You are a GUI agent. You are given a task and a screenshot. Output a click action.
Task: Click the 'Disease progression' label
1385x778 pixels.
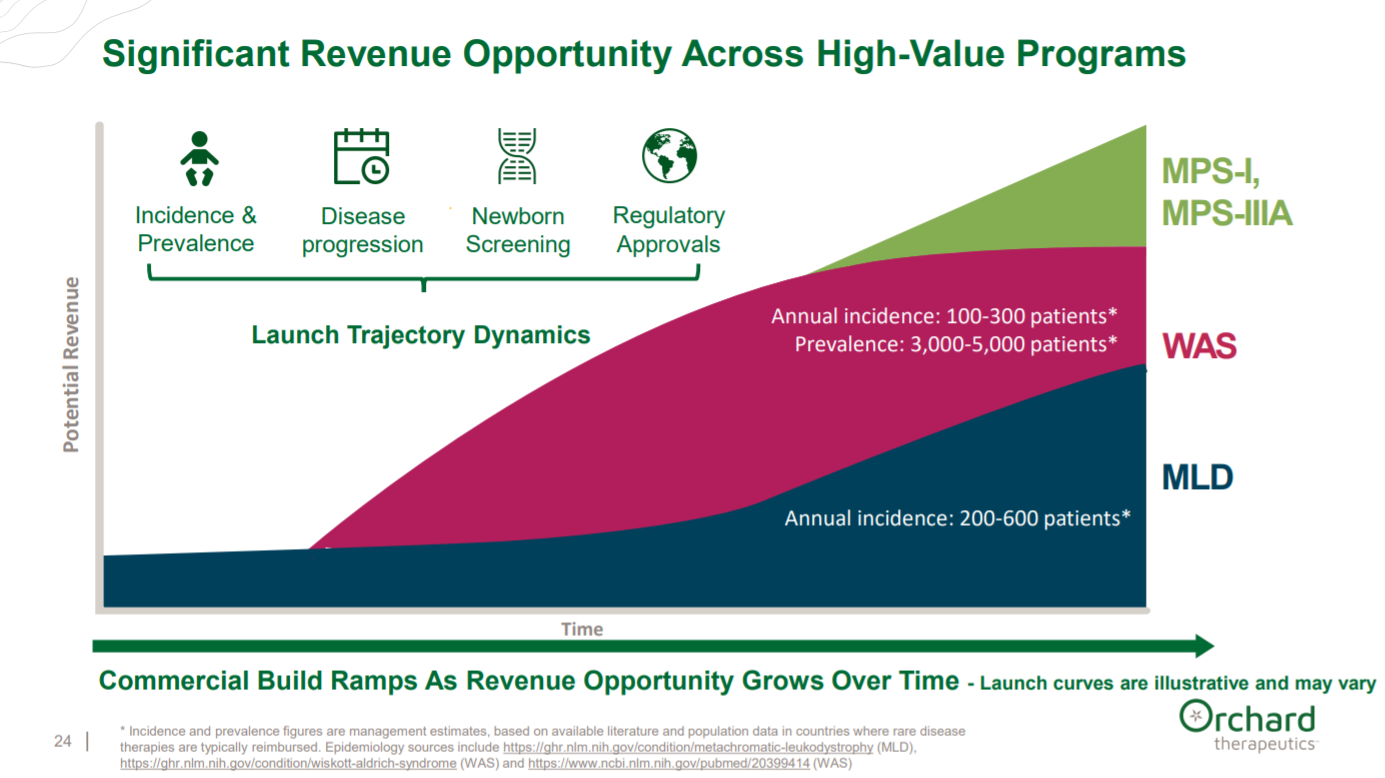(362, 231)
